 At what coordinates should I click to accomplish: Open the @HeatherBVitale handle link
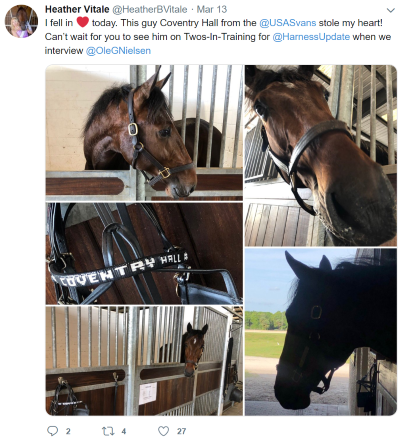coord(150,9)
